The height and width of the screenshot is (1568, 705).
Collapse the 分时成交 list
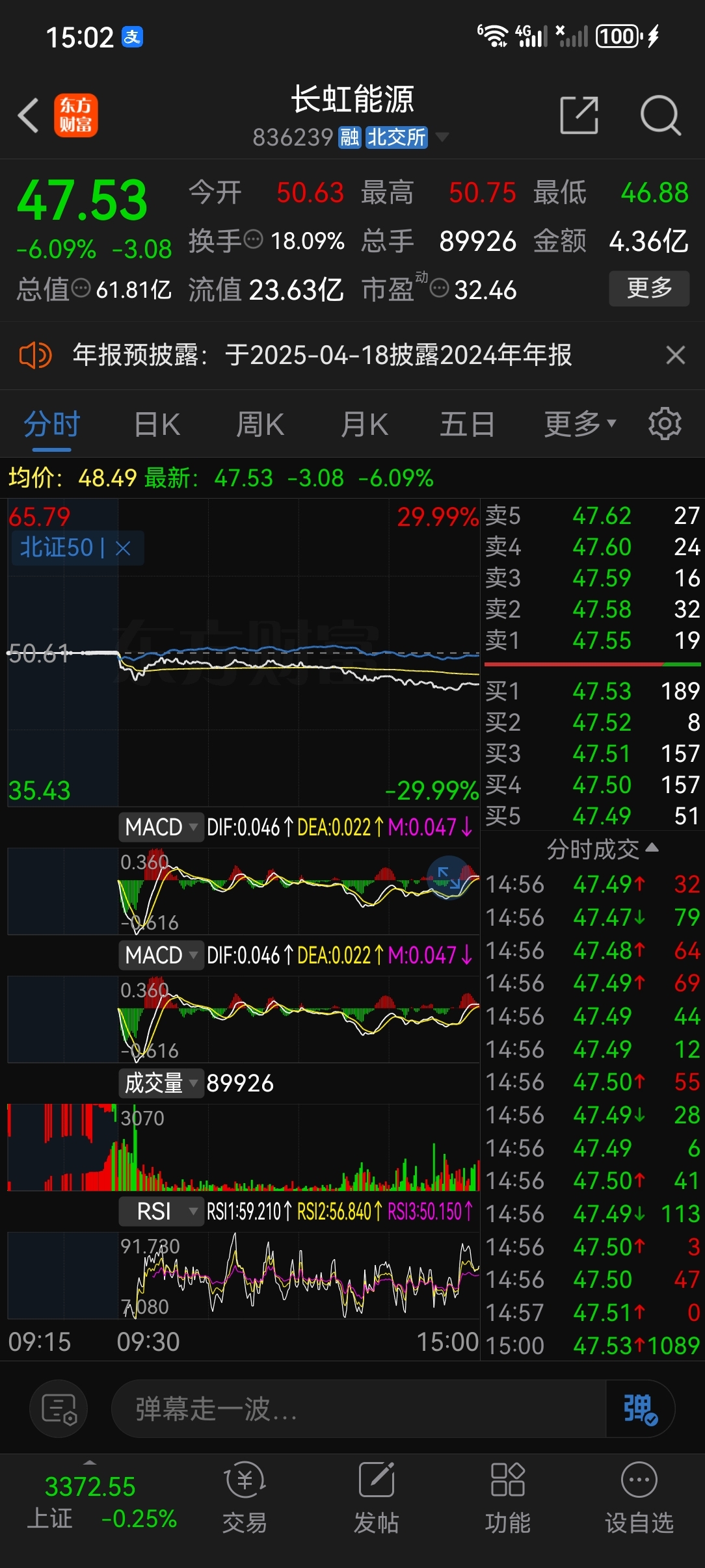click(x=602, y=849)
